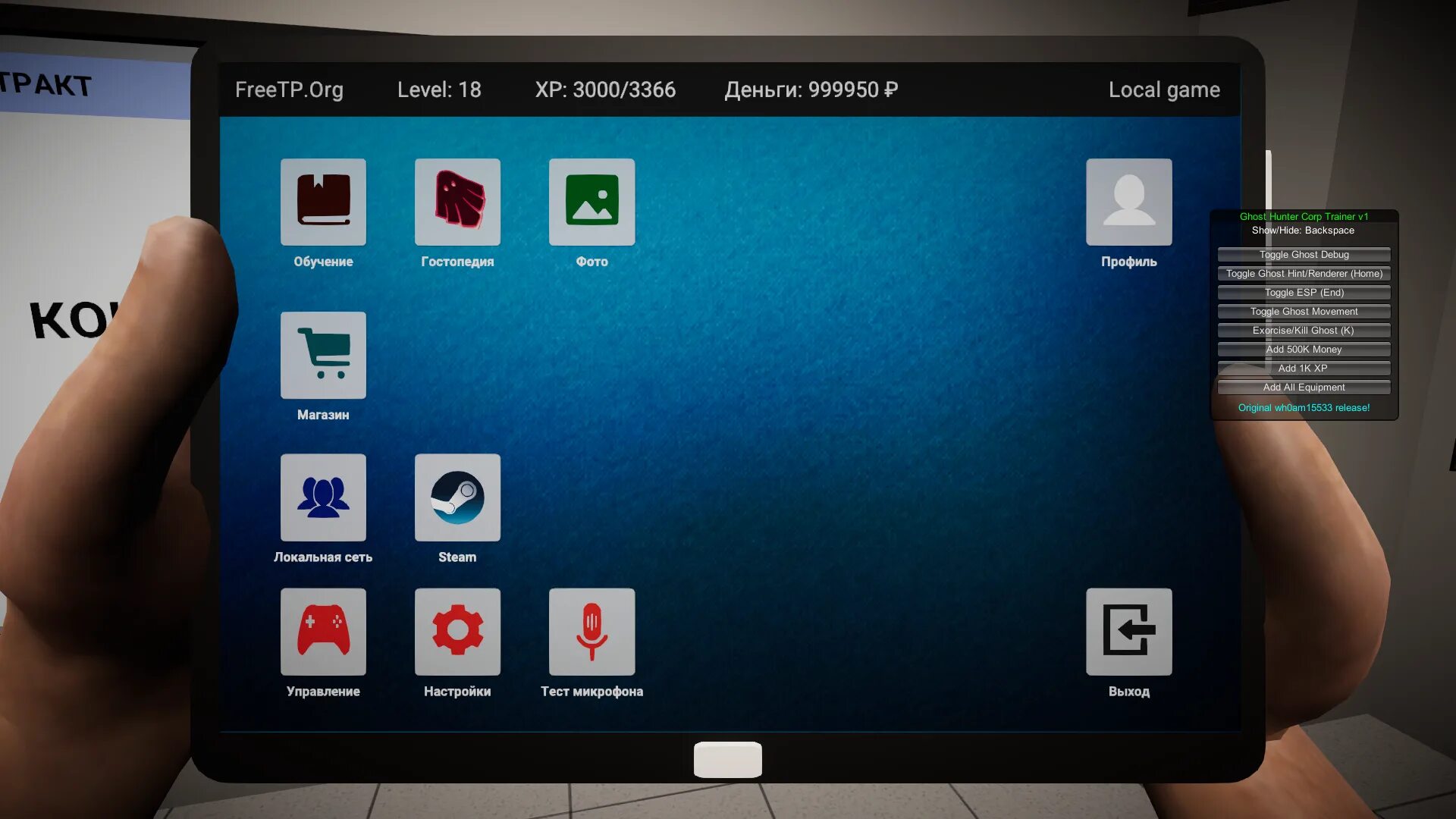Click the home bar at bottom
Viewport: 1456px width, 819px height.
click(728, 758)
